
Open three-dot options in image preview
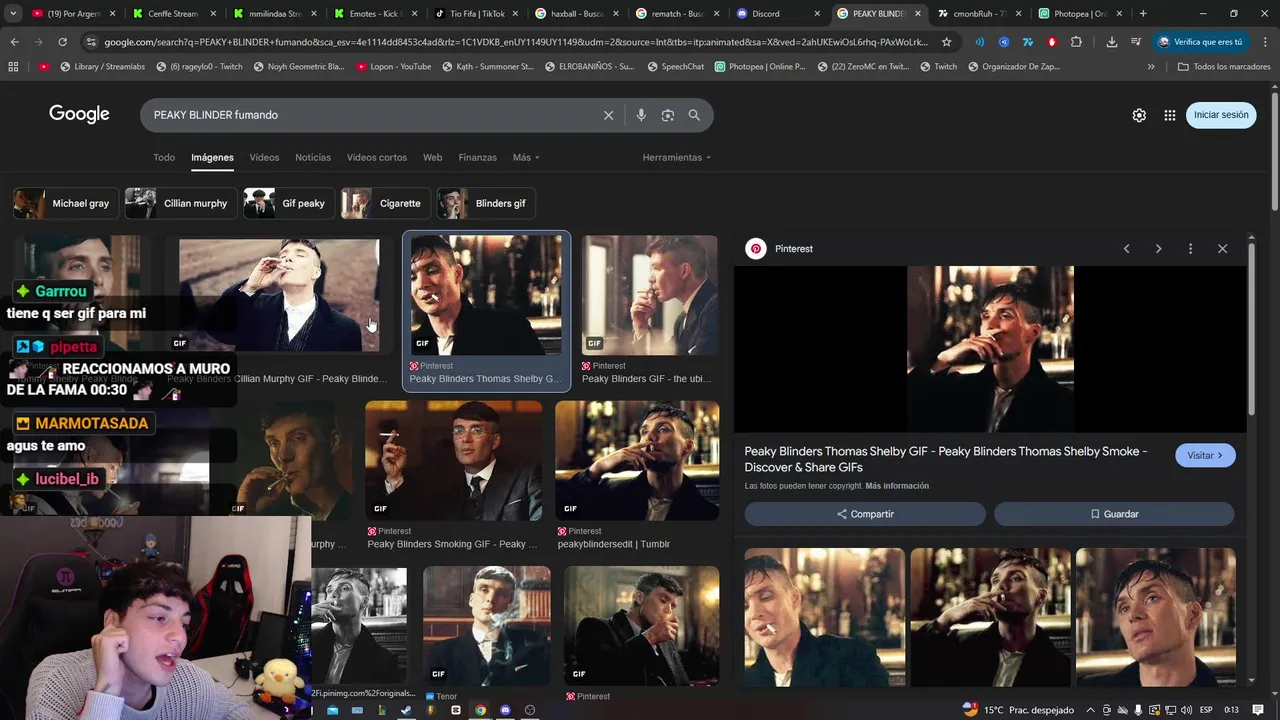[1190, 249]
